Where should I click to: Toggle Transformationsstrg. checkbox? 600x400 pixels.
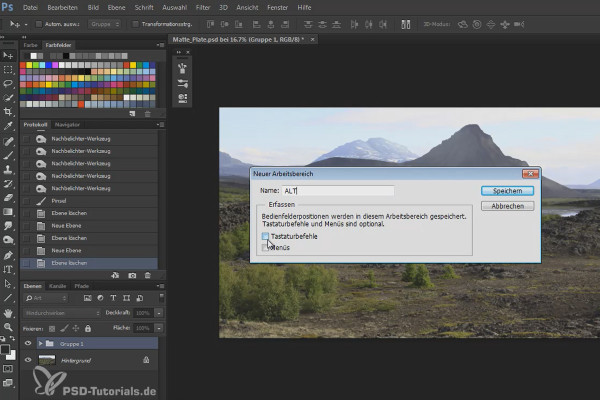(135, 24)
